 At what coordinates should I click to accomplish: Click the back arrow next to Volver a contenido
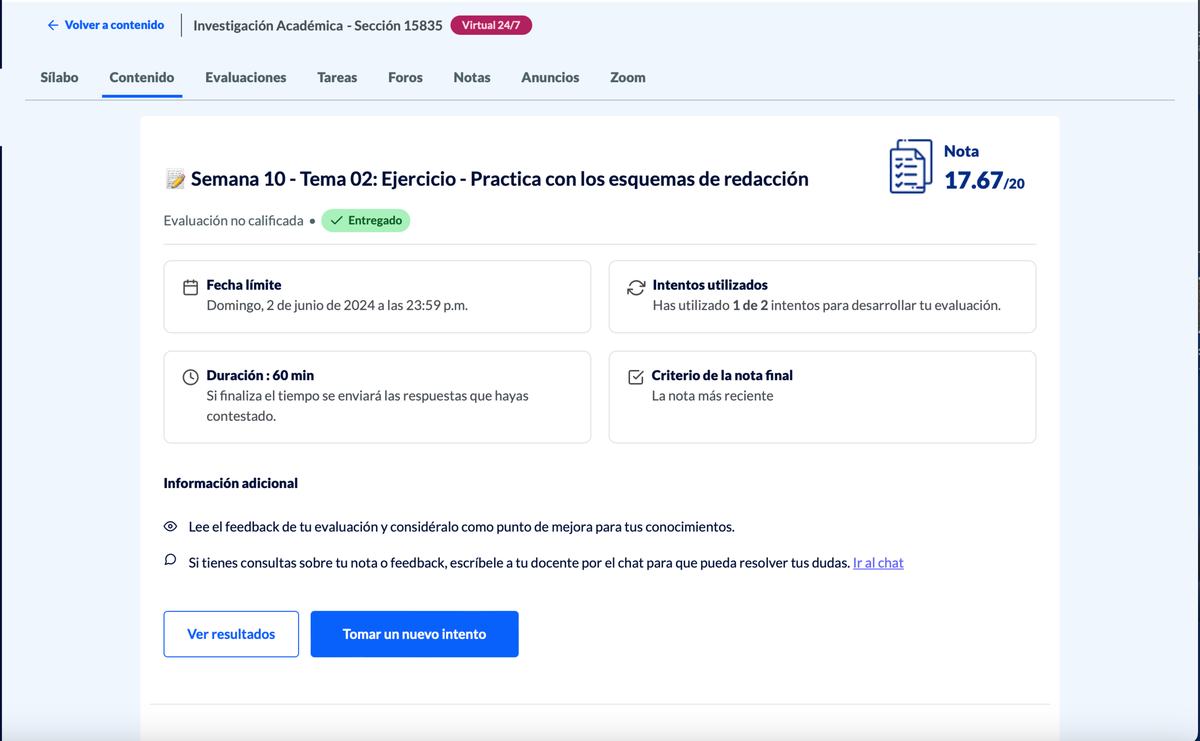52,25
